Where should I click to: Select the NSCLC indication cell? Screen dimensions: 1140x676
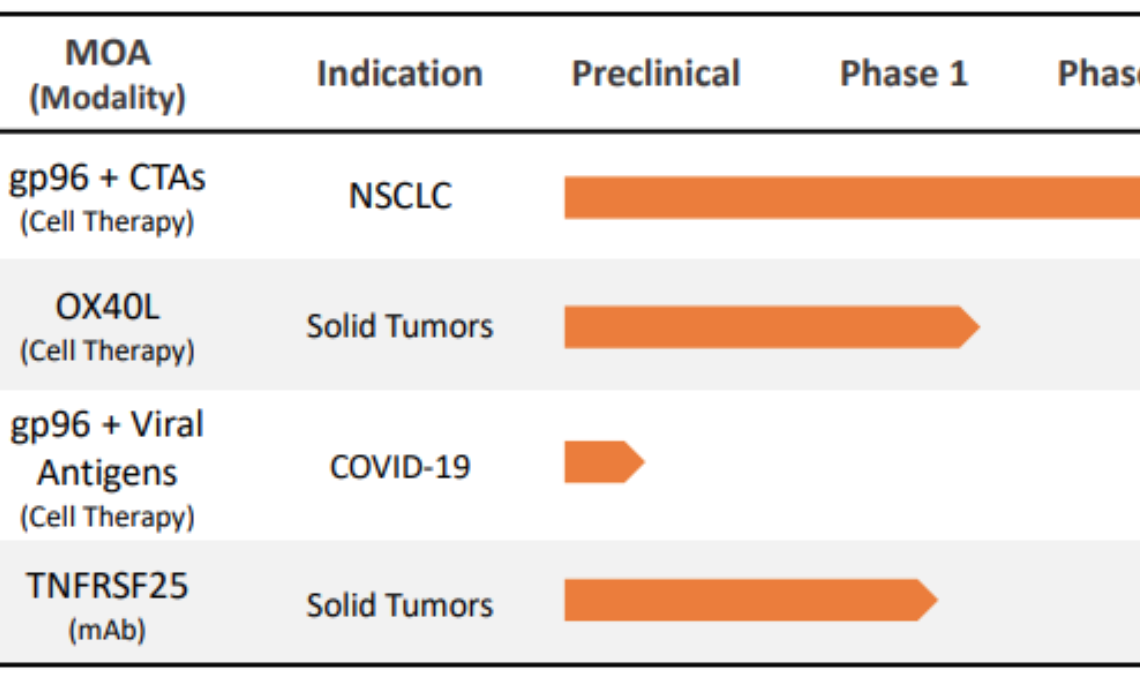(400, 196)
